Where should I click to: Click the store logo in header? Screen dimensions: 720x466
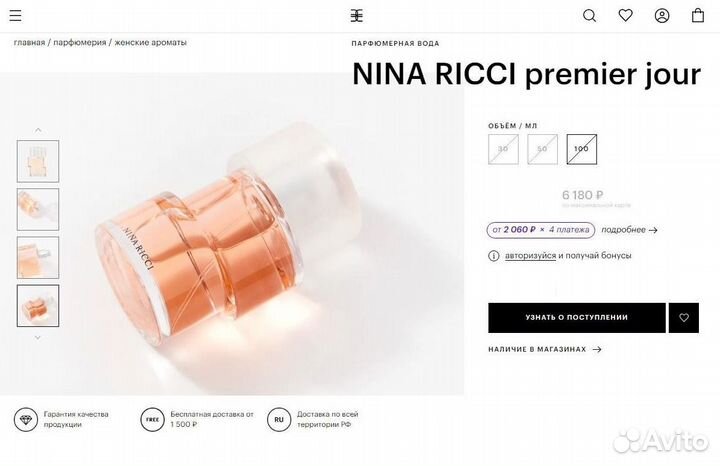click(357, 16)
